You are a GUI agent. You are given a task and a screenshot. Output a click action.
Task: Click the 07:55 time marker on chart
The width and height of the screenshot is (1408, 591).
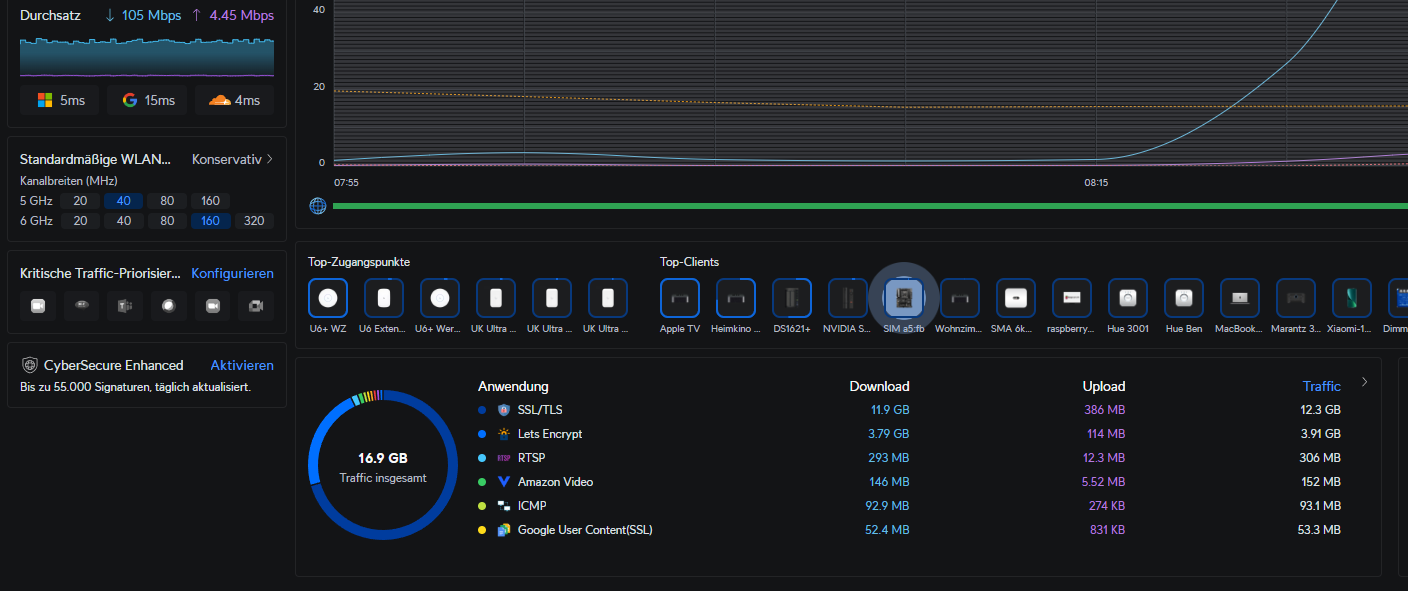tap(346, 183)
